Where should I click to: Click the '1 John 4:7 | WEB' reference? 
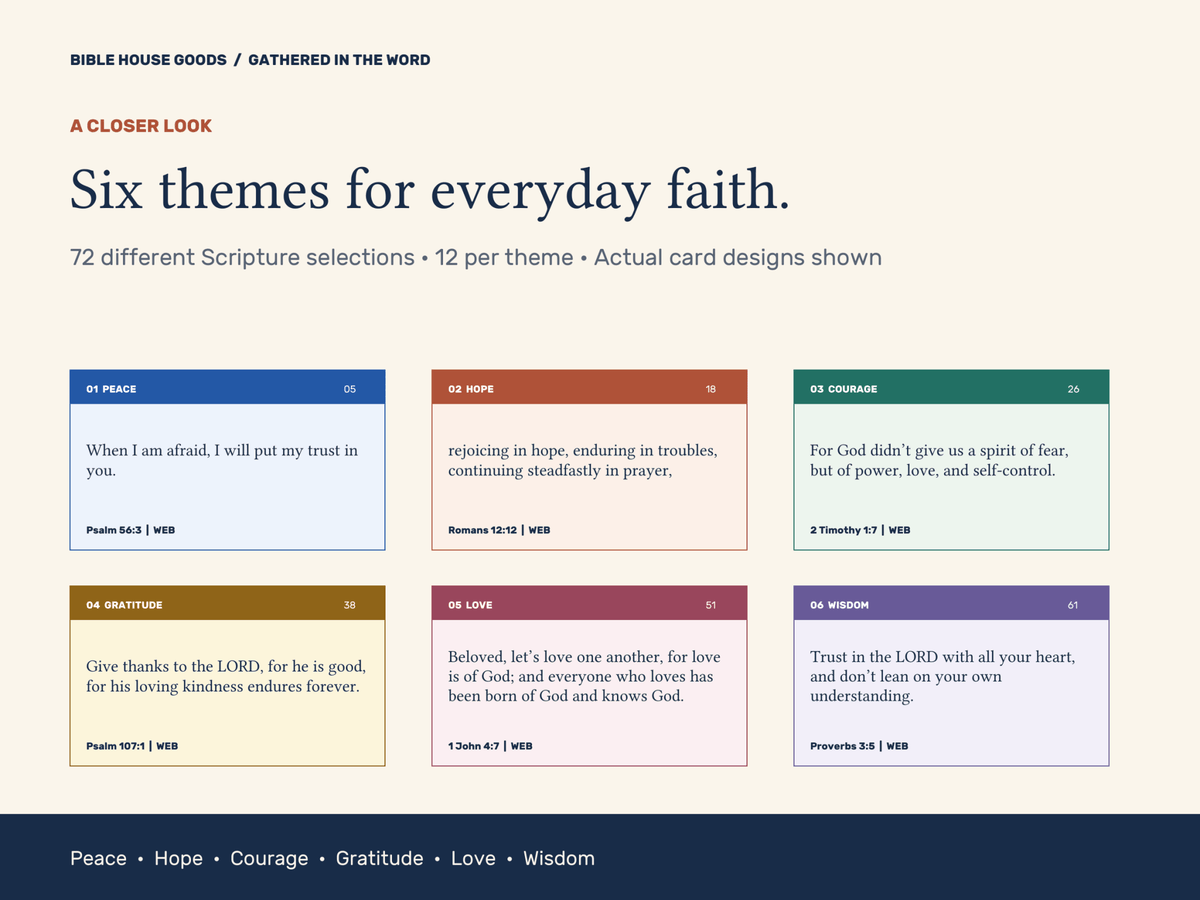click(x=490, y=746)
